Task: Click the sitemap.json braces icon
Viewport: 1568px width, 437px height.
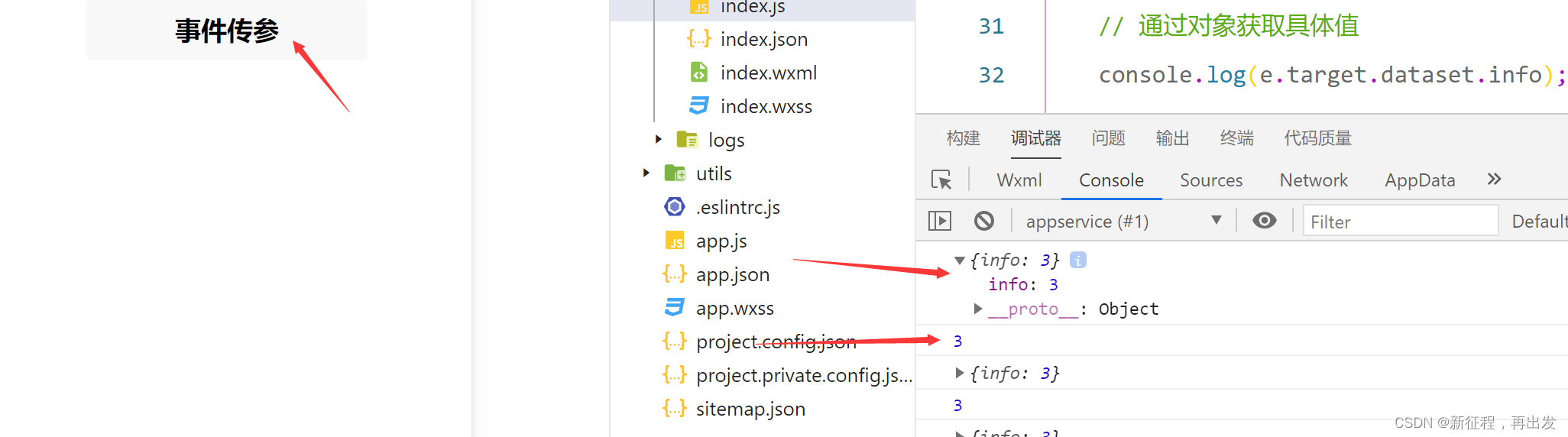Action: coord(675,408)
